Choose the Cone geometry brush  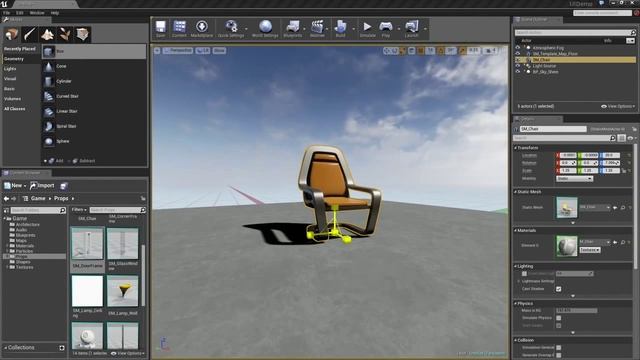coord(94,66)
